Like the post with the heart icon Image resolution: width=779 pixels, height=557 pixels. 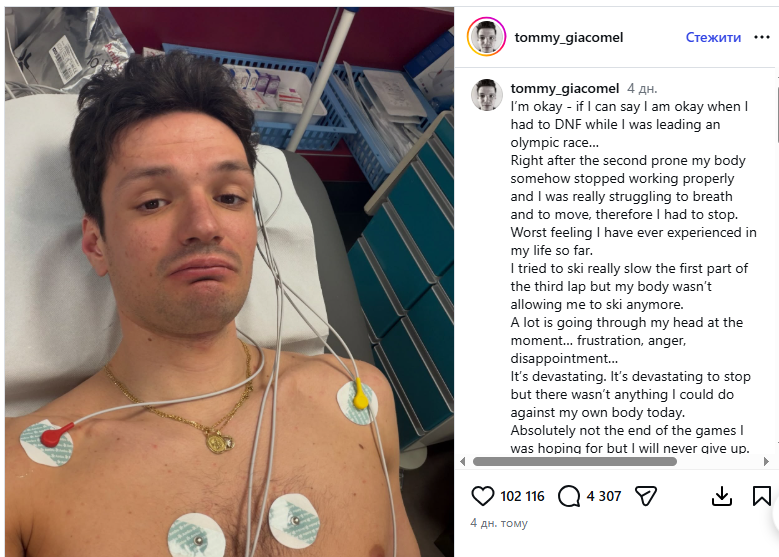[x=482, y=496]
